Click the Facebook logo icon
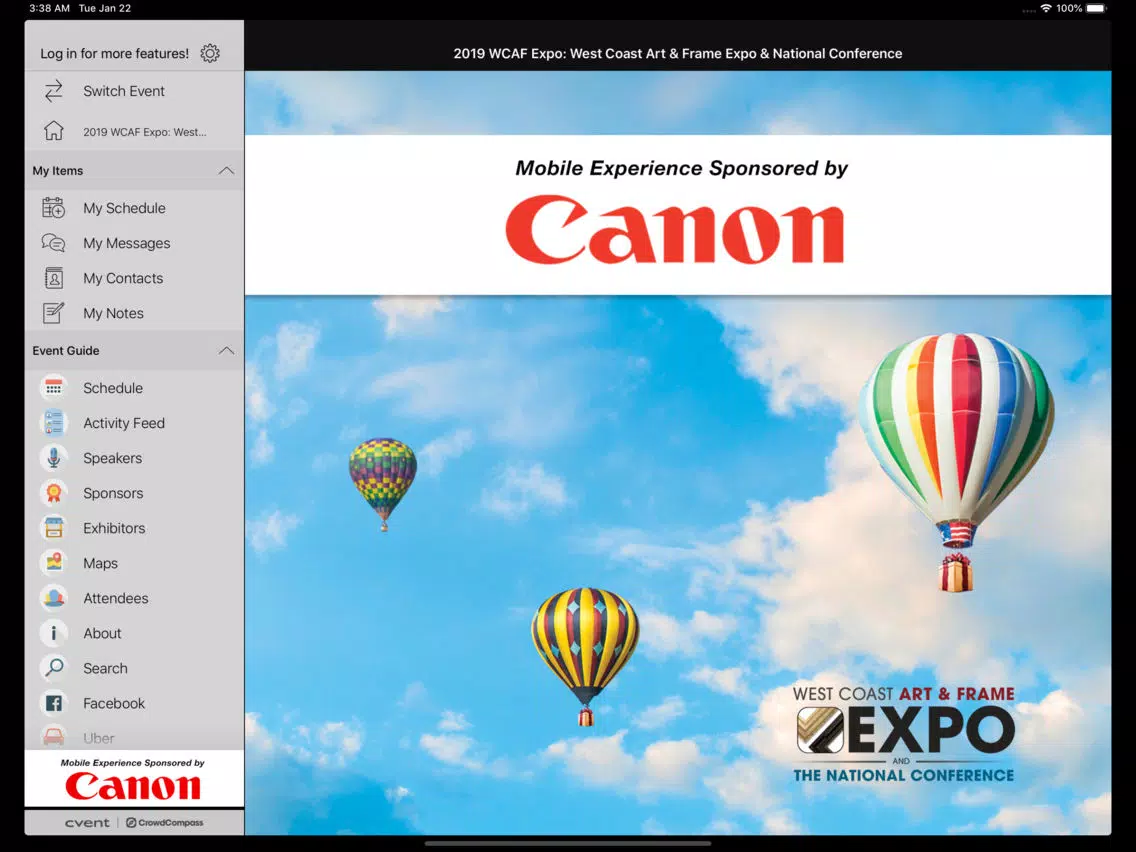Viewport: 1136px width, 852px height. [x=54, y=703]
